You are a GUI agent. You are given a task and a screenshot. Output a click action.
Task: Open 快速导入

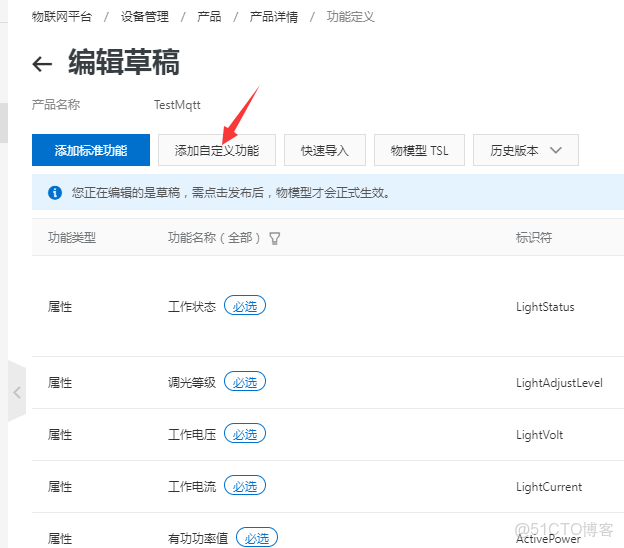click(325, 150)
